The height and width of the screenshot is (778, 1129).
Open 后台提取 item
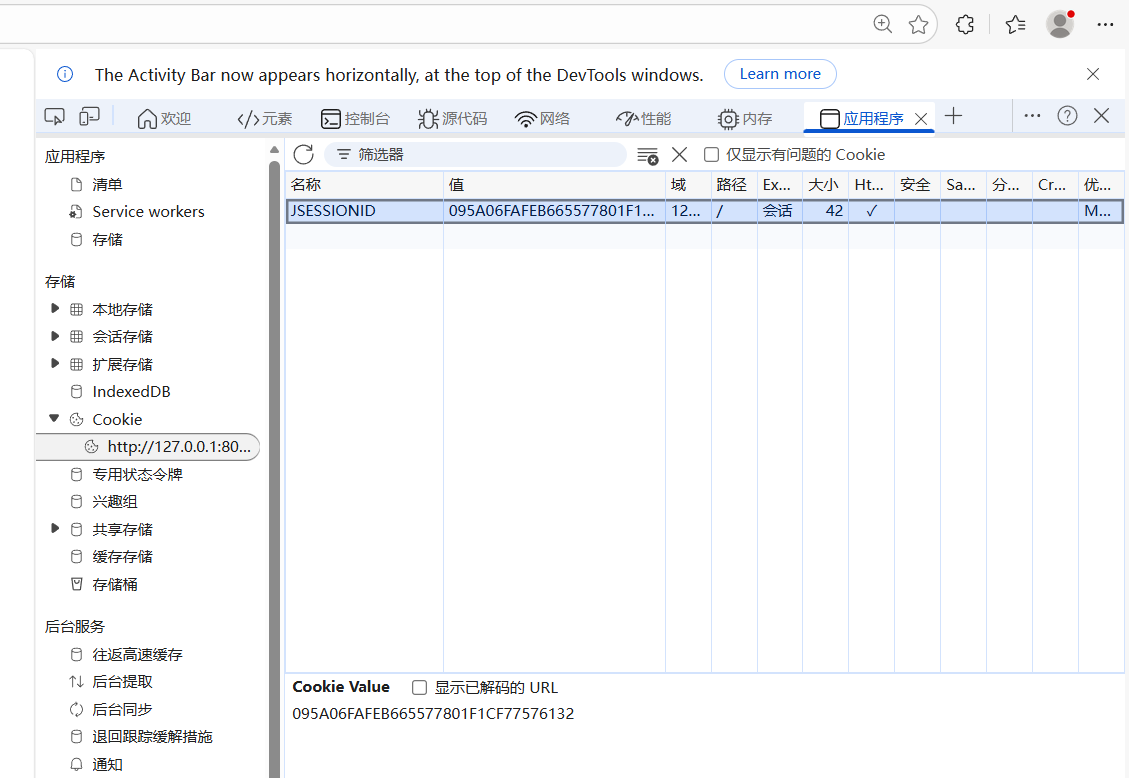(x=122, y=682)
